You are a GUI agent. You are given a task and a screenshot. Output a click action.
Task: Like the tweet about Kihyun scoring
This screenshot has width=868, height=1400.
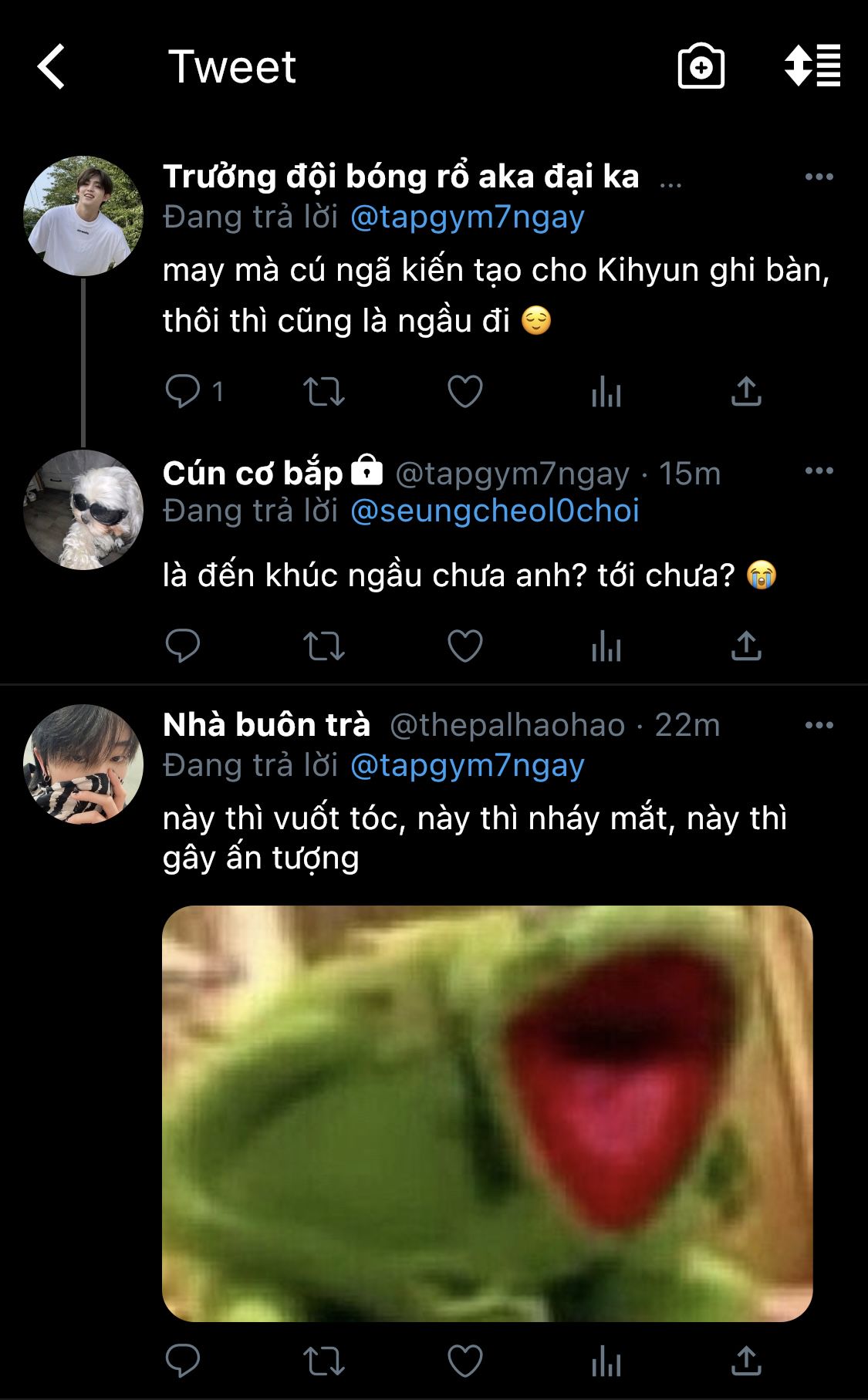coord(465,391)
